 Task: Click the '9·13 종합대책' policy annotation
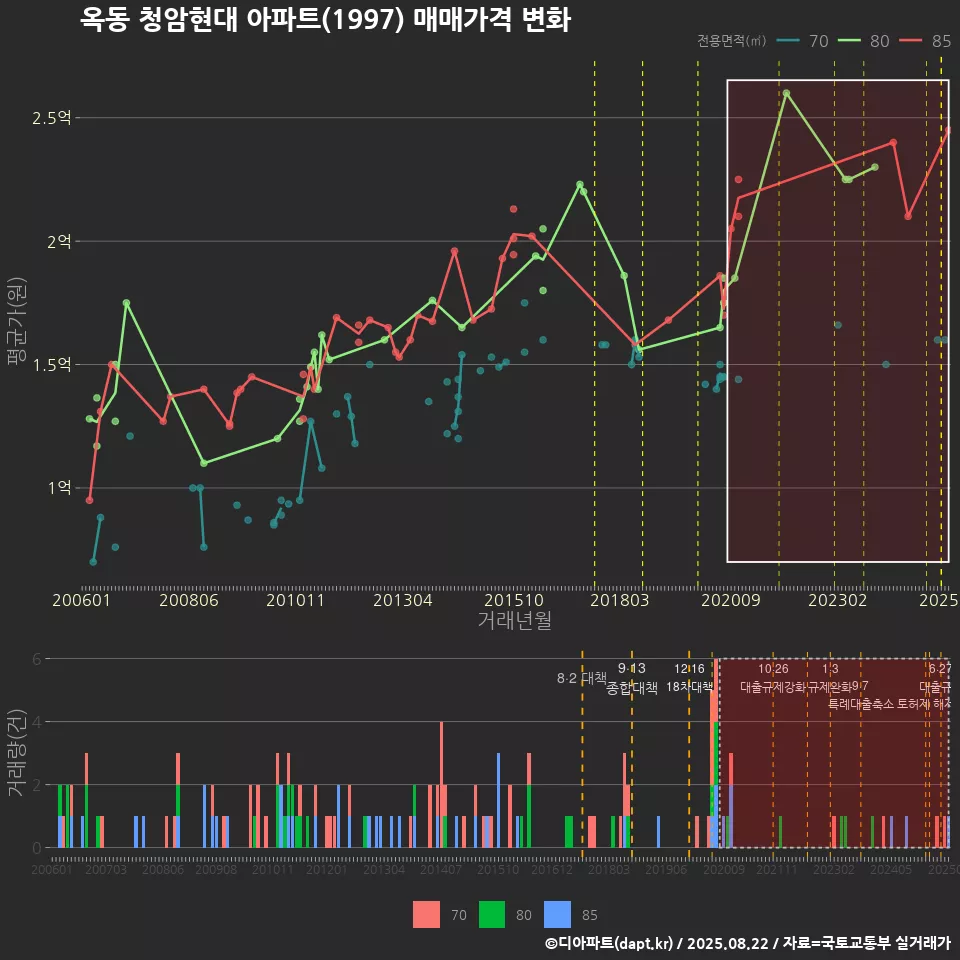(632, 678)
